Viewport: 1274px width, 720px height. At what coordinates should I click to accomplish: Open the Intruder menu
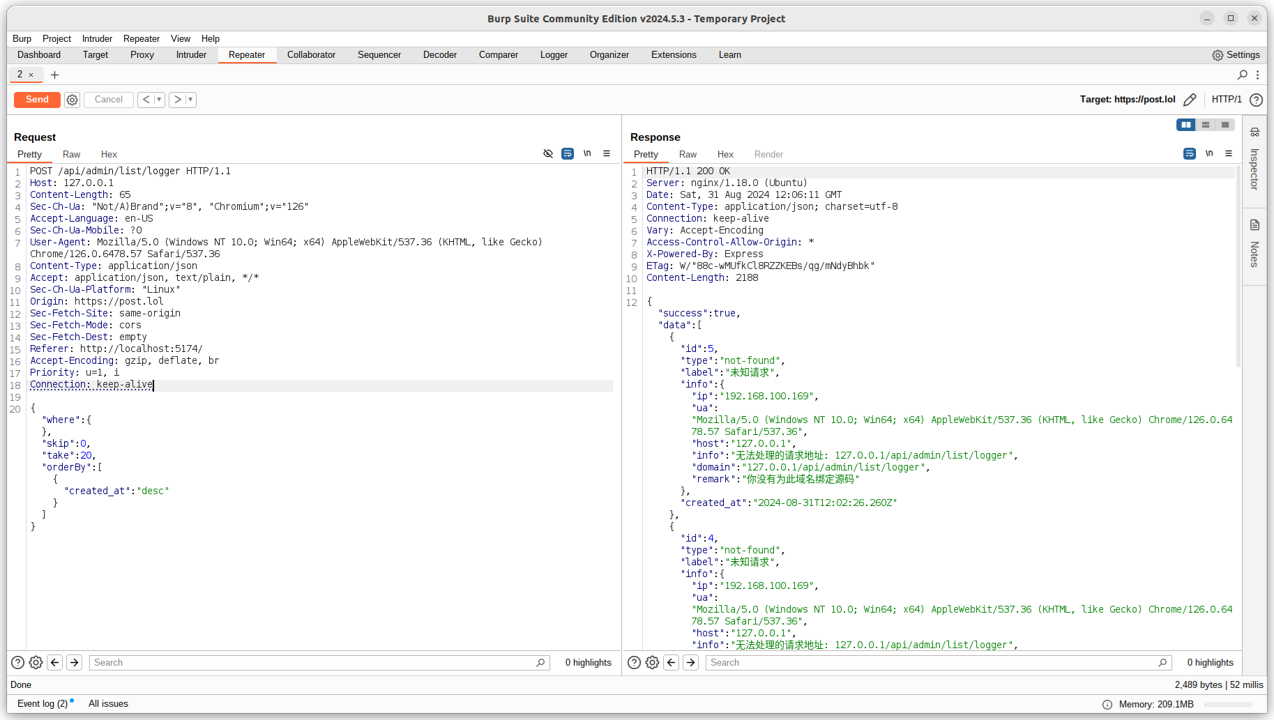coord(97,39)
